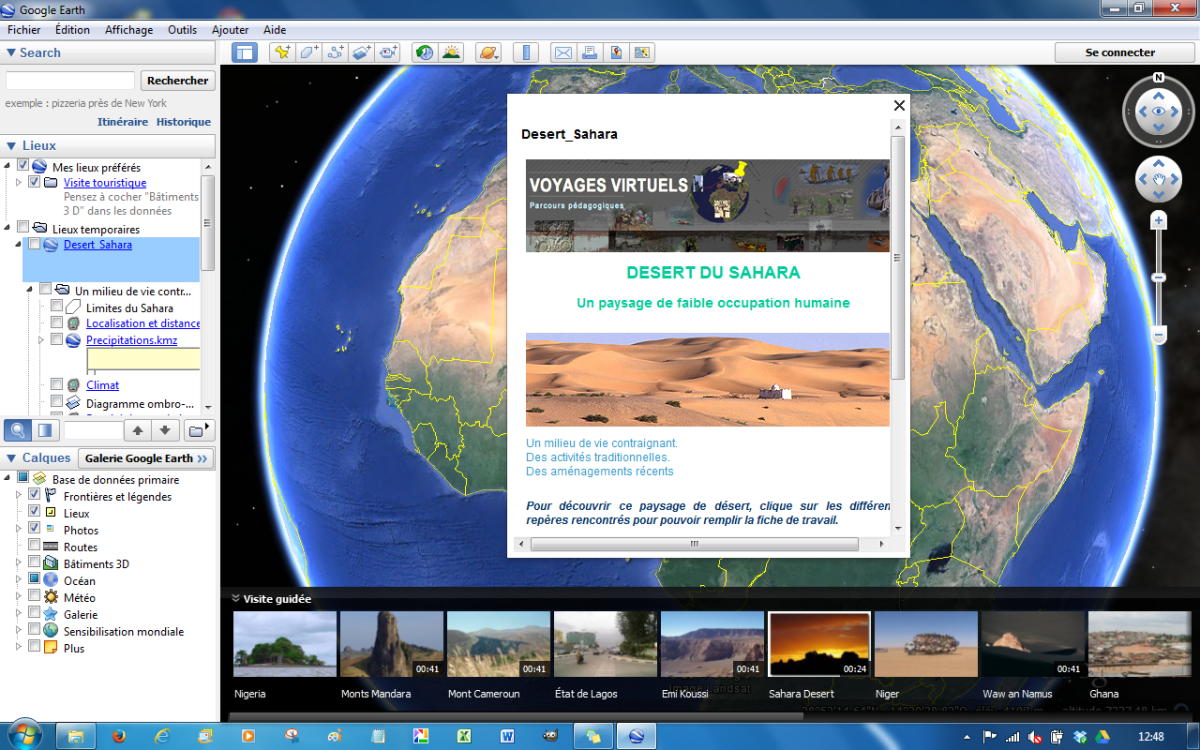The image size is (1200, 750).
Task: Open the Affichage menu
Action: (129, 30)
